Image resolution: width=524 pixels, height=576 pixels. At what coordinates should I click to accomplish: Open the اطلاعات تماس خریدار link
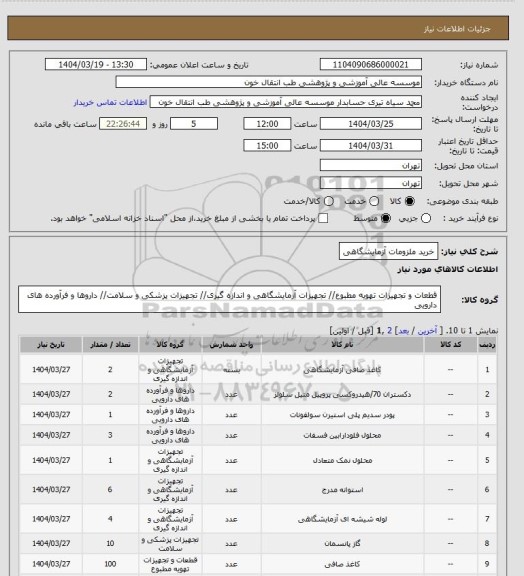pyautogui.click(x=111, y=102)
